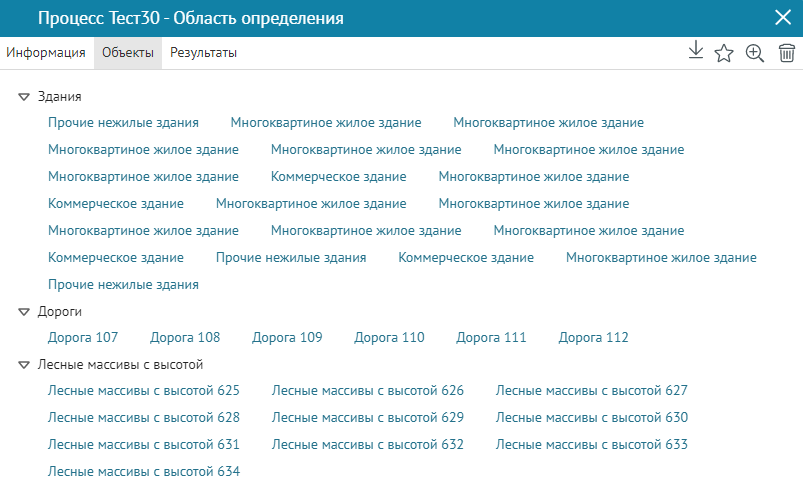Select Лесные массивы с высотой 634

[144, 471]
